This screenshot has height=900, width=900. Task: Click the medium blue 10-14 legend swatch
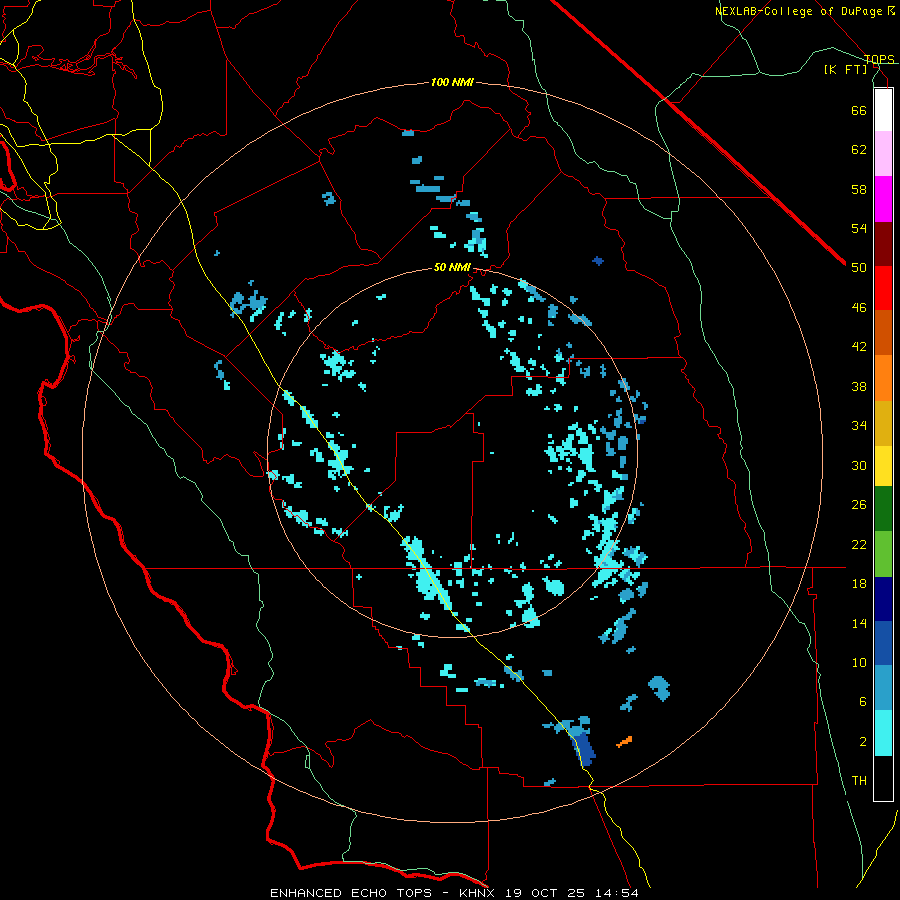pyautogui.click(x=883, y=643)
